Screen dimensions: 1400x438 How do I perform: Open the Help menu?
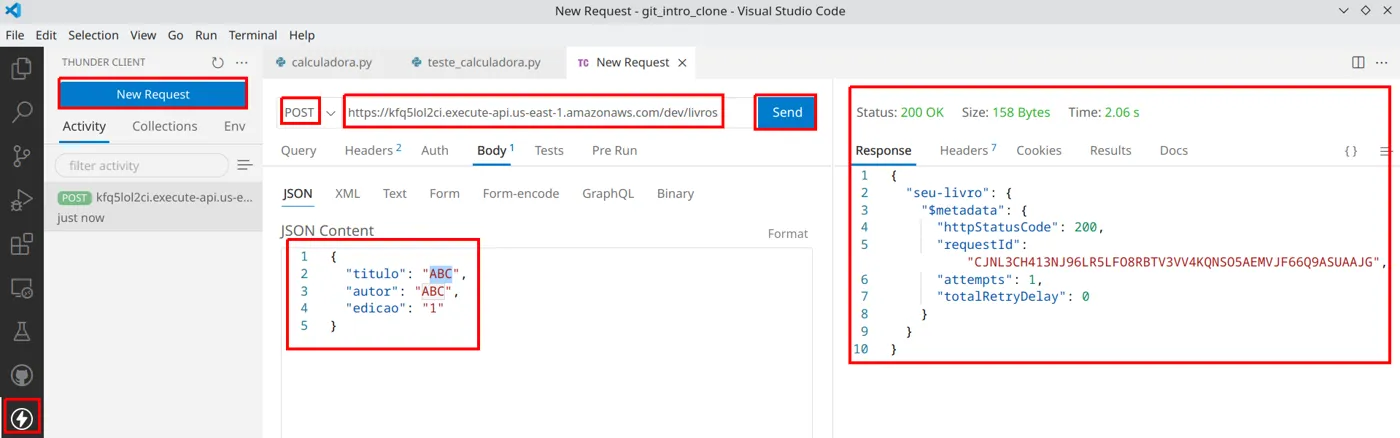tap(301, 35)
